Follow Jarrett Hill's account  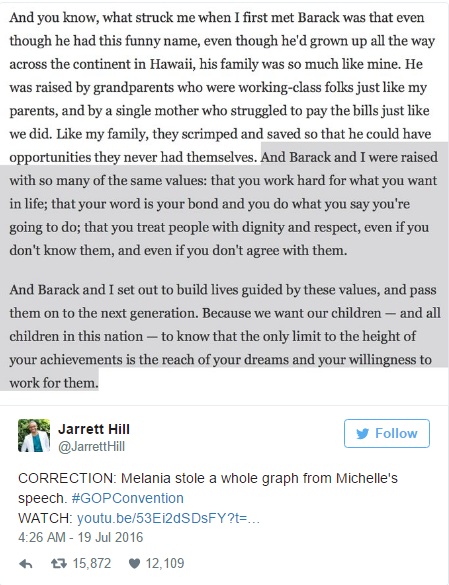(x=387, y=434)
